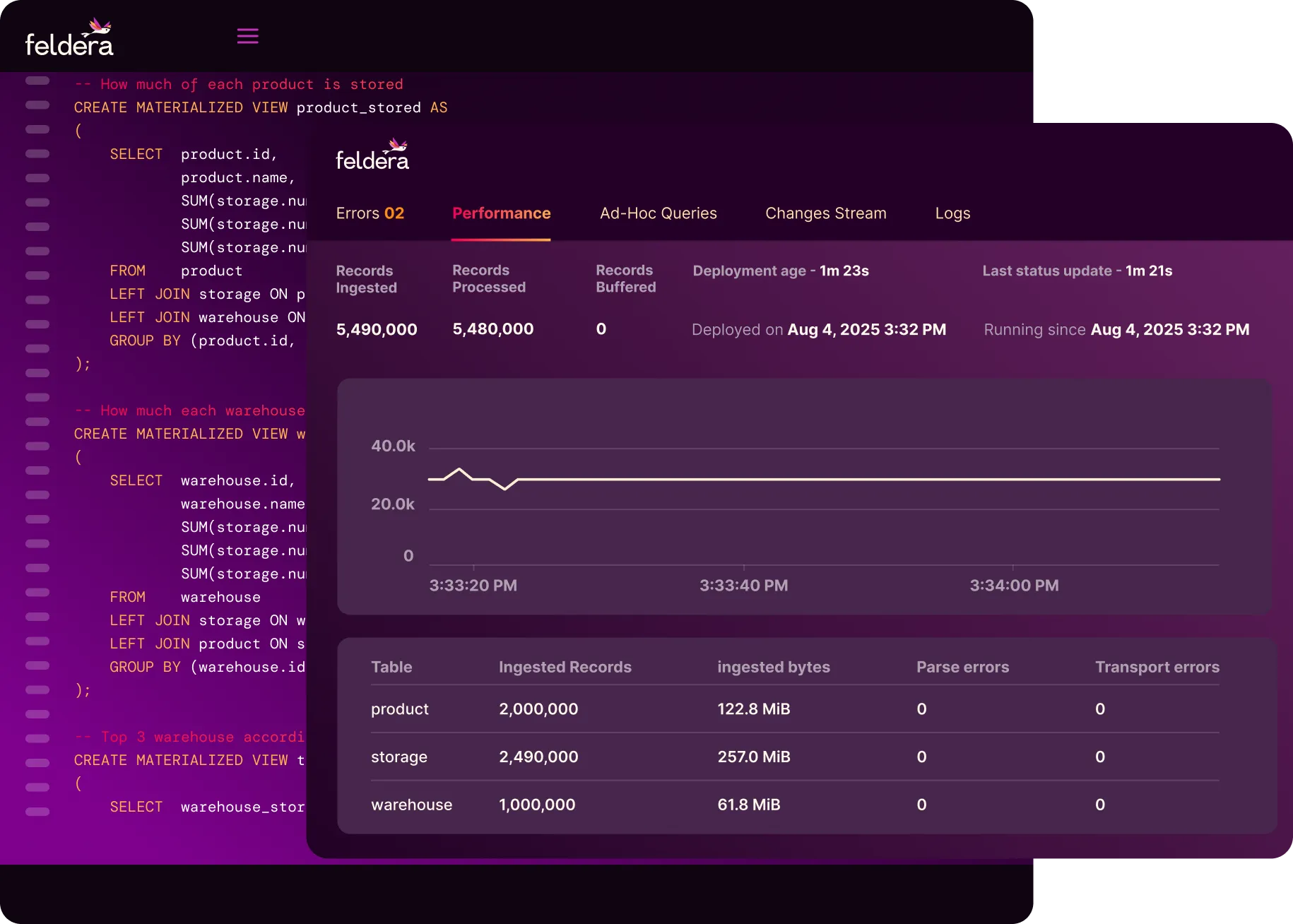Click the 'FROM warehouse' code line
1293x924 pixels.
pos(185,597)
